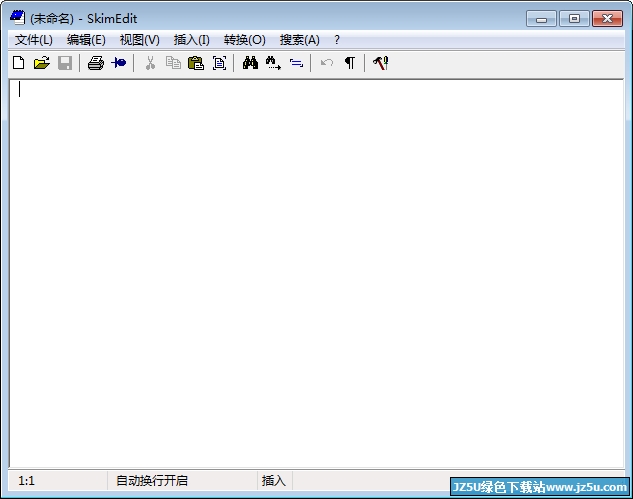Maximize the SkimEdit window
This screenshot has width=633, height=499.
tap(574, 19)
